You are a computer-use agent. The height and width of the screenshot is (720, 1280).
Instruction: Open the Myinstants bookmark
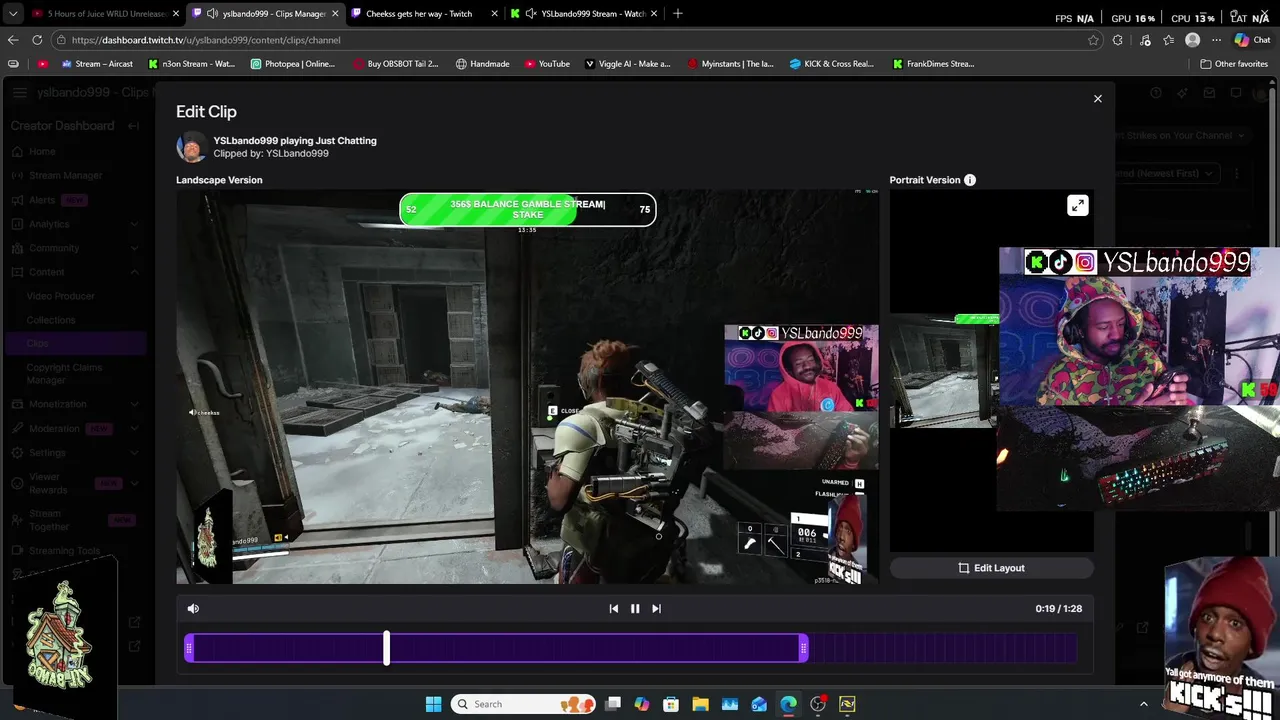point(731,64)
